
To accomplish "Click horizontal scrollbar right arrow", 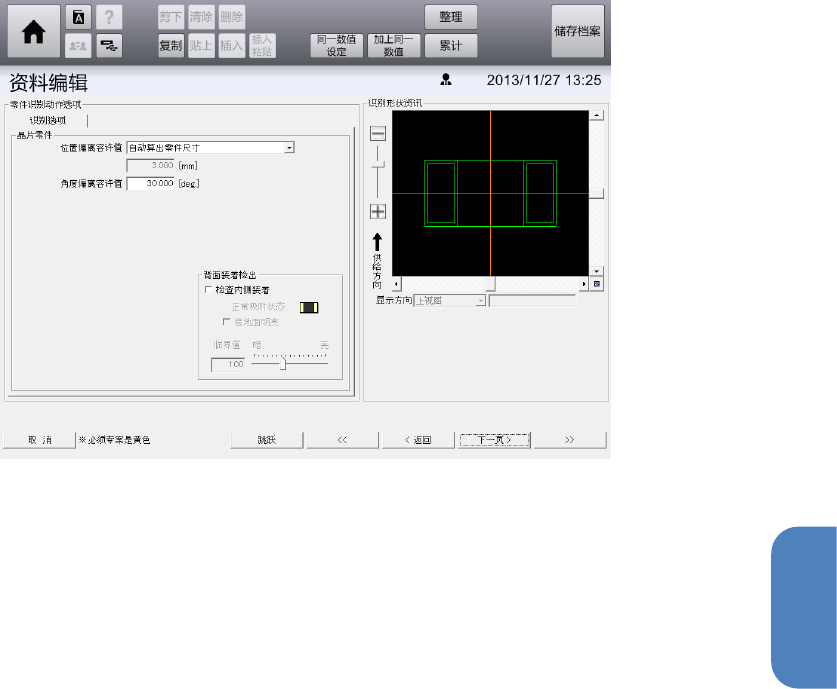I will (x=584, y=284).
